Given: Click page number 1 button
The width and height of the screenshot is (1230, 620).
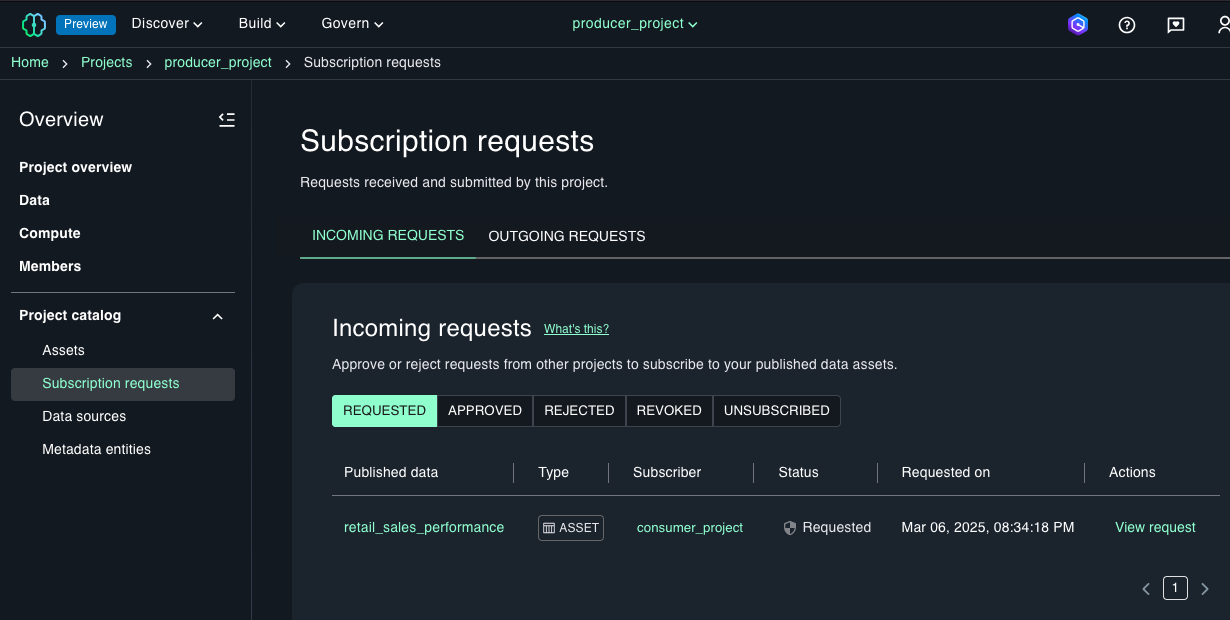Looking at the screenshot, I should coord(1176,588).
